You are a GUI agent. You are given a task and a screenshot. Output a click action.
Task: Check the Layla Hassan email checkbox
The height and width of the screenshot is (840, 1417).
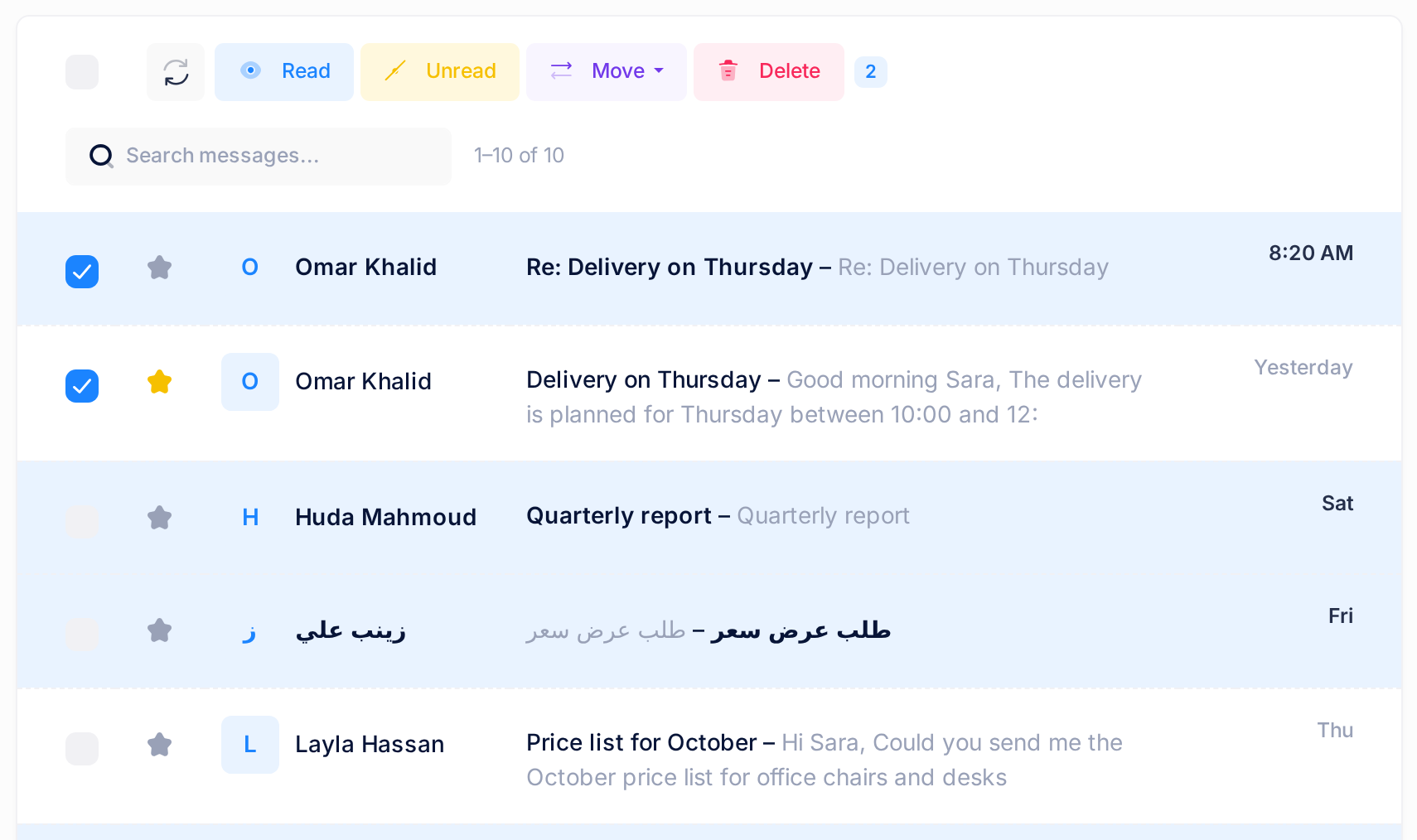point(82,749)
